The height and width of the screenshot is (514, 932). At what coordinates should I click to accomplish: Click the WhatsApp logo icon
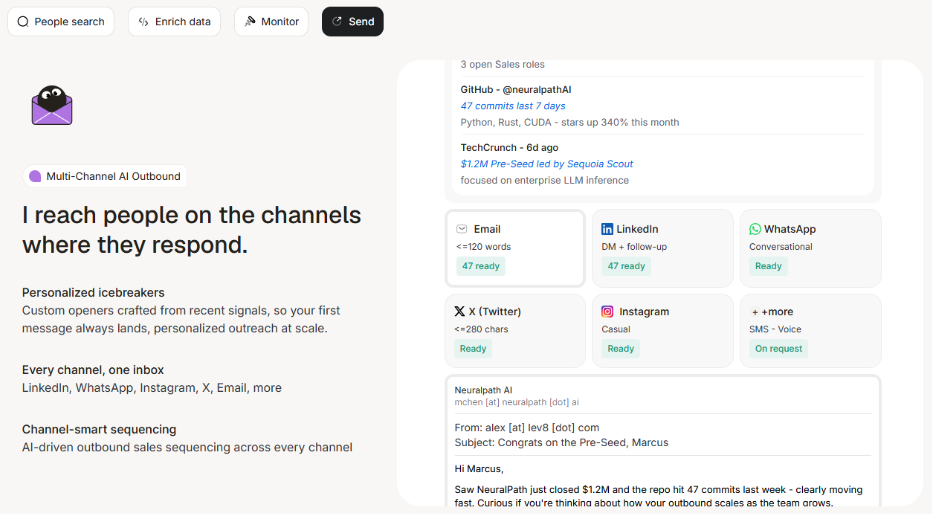[x=755, y=229]
